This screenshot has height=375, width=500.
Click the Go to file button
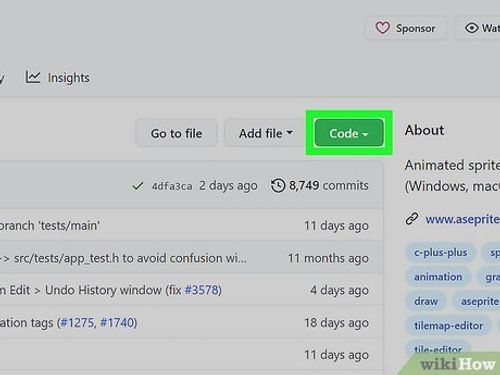click(x=176, y=133)
